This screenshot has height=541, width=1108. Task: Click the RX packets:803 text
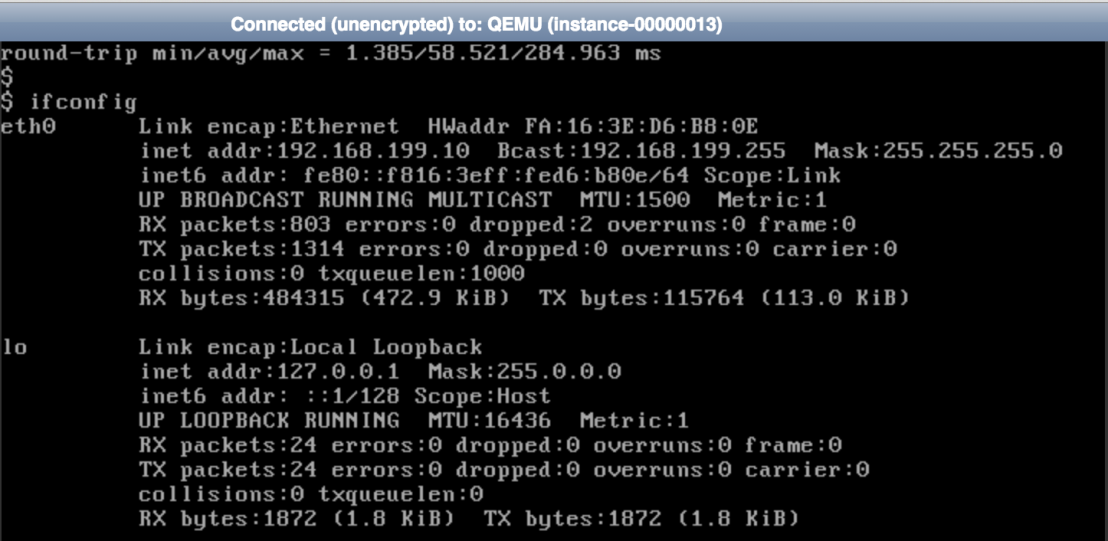tap(236, 225)
